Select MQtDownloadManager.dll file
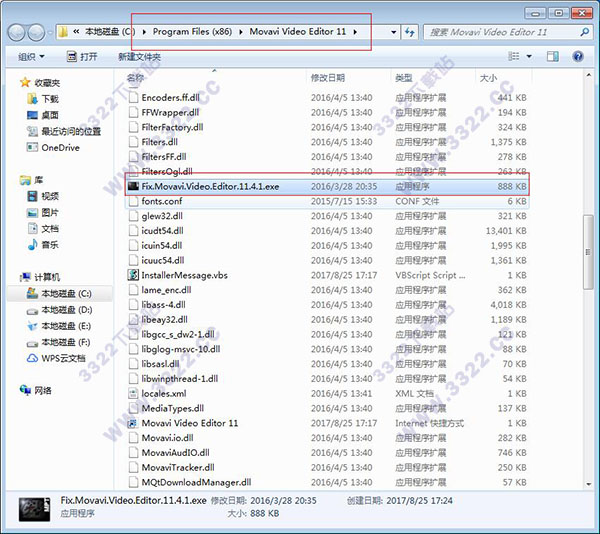This screenshot has width=600, height=534. (328, 482)
